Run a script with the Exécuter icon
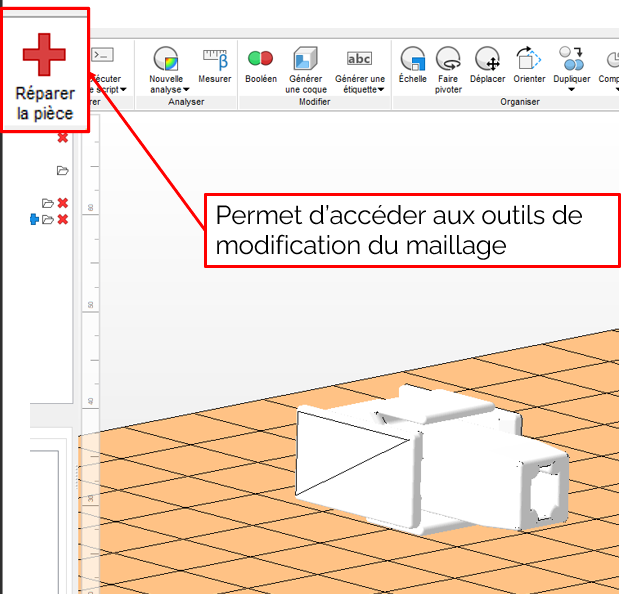The width and height of the screenshot is (626, 594). click(103, 56)
